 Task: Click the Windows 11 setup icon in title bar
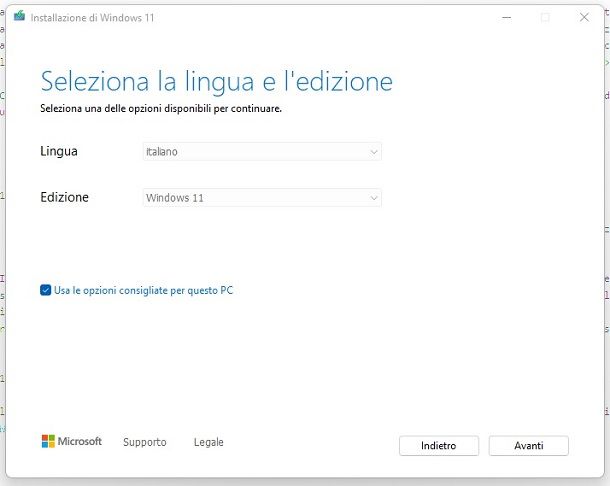pyautogui.click(x=19, y=16)
